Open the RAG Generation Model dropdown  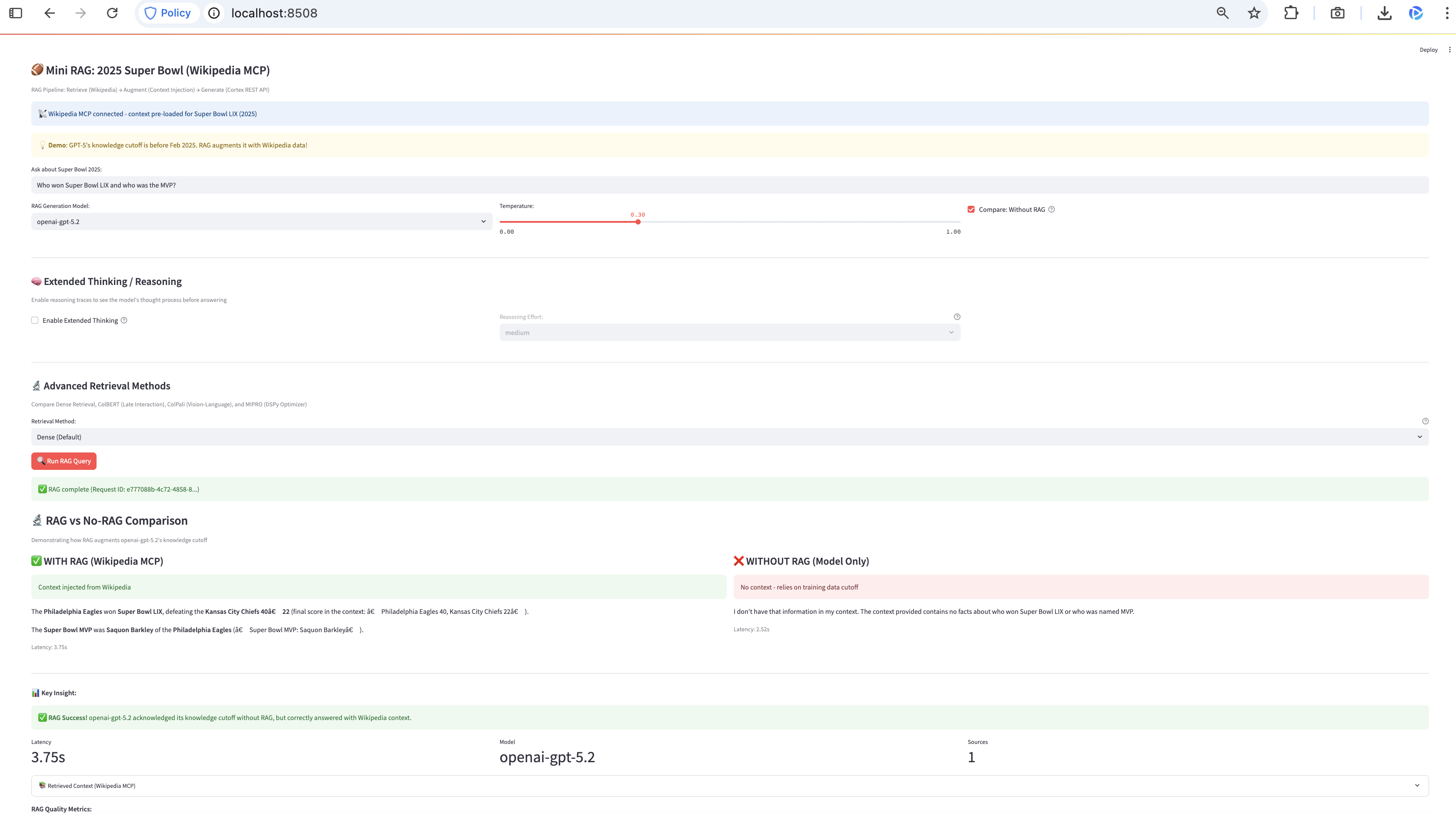click(x=261, y=221)
